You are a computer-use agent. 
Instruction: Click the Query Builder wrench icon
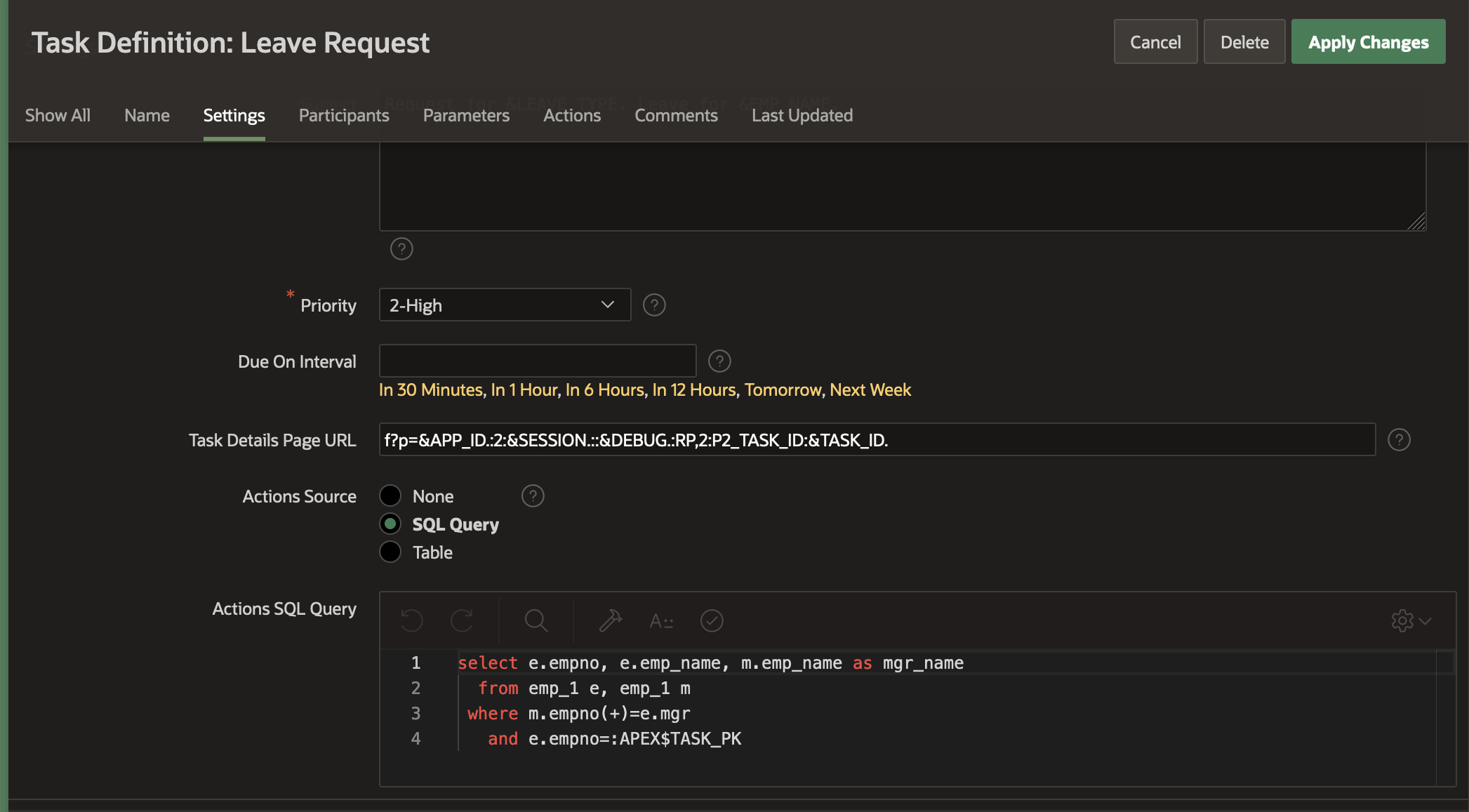point(610,620)
